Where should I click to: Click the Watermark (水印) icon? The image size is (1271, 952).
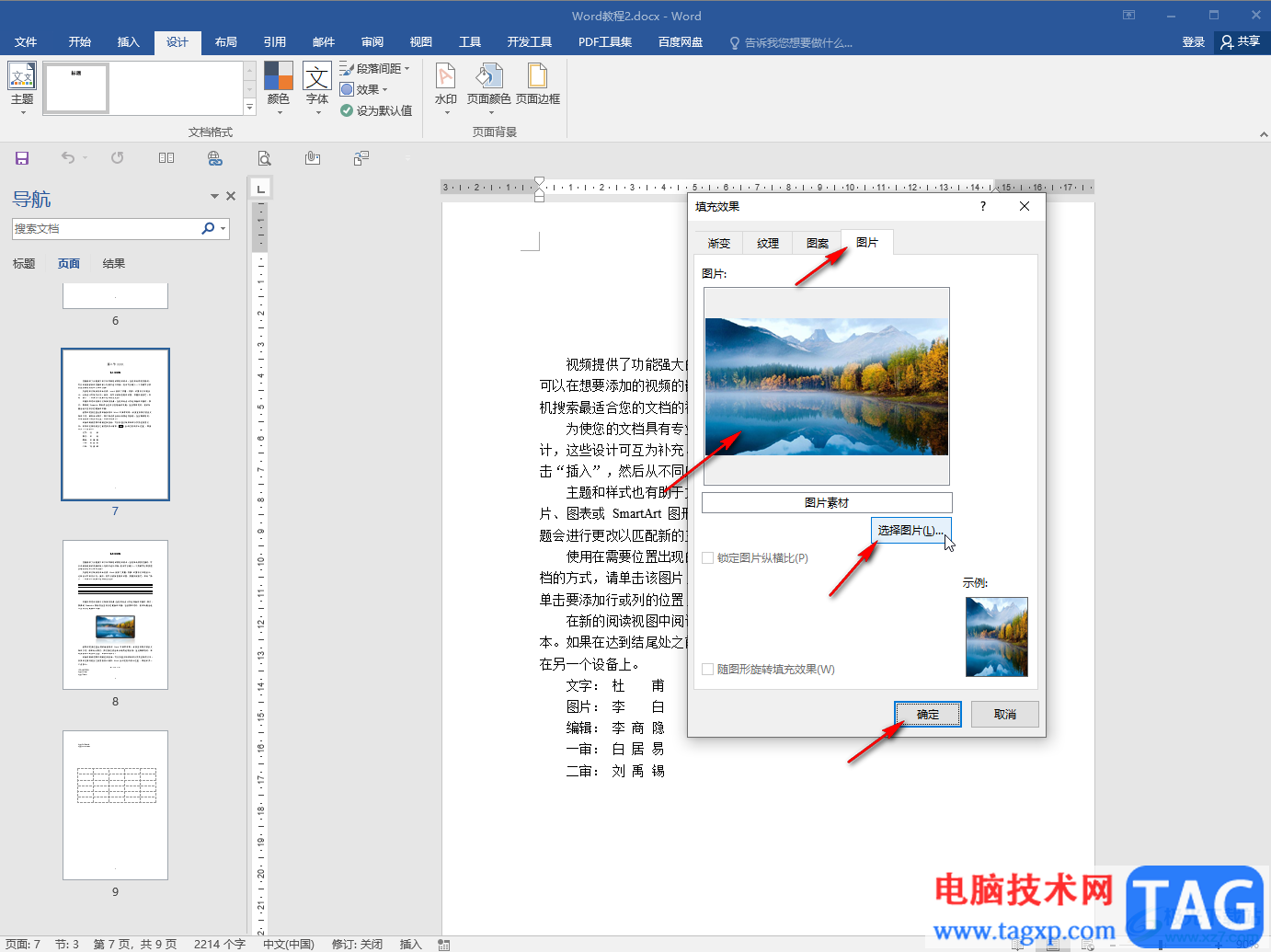pyautogui.click(x=445, y=78)
